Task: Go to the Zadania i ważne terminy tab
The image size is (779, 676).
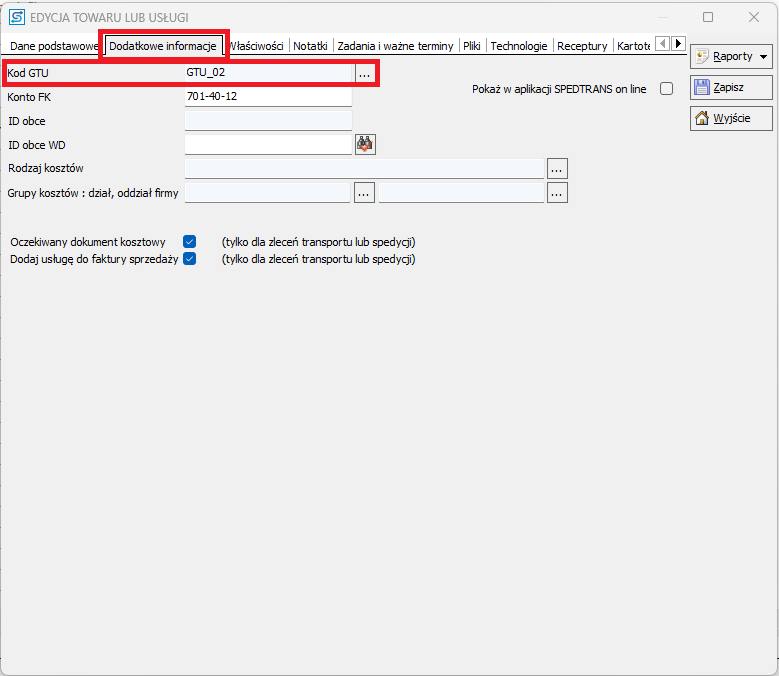Action: click(x=395, y=46)
